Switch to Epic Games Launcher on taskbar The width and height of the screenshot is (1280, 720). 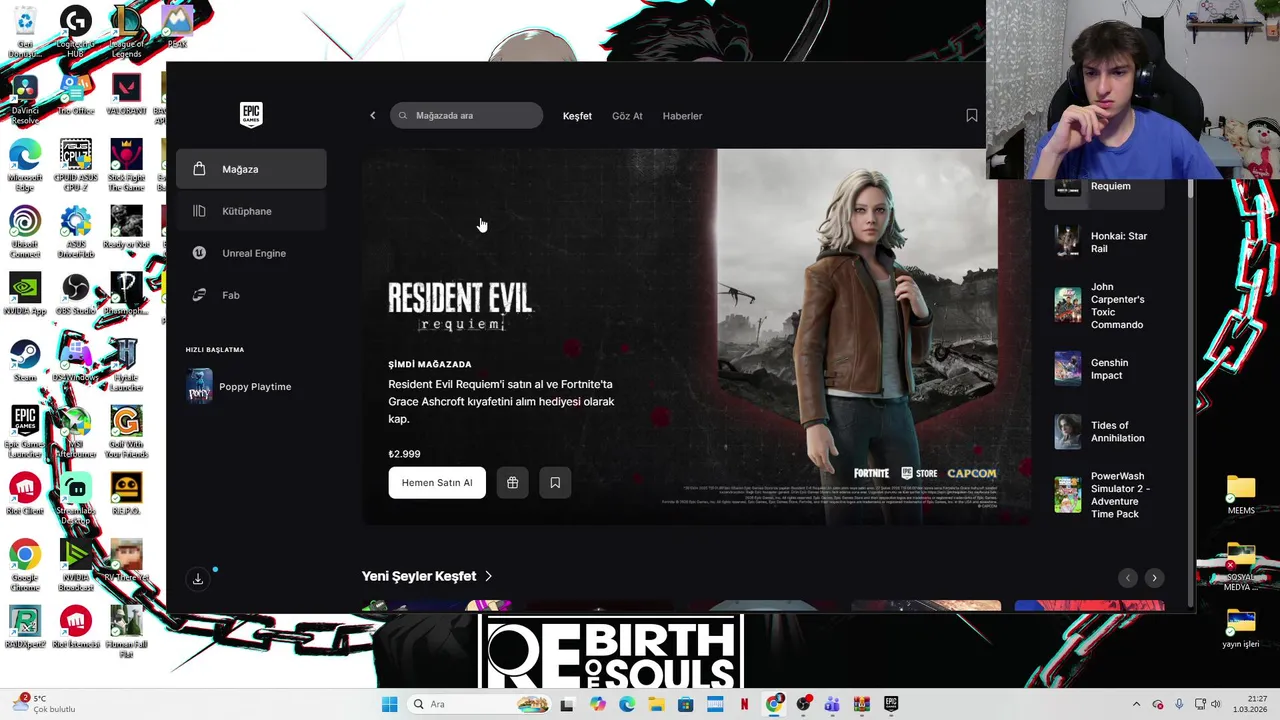[x=890, y=704]
